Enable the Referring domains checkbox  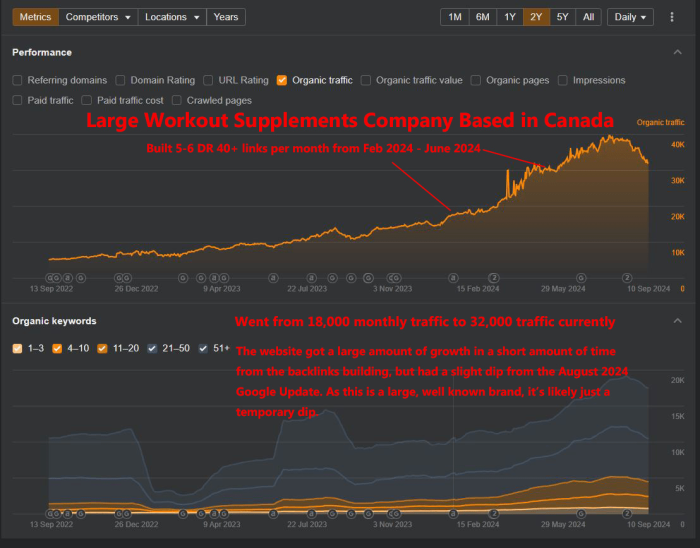click(x=18, y=80)
